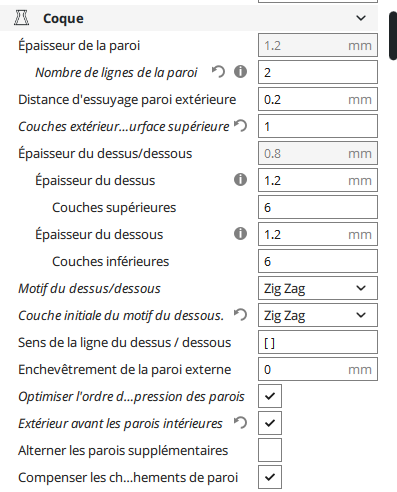Reset Couche initiale du motif du dessous
The image size is (397, 492).
click(240, 315)
